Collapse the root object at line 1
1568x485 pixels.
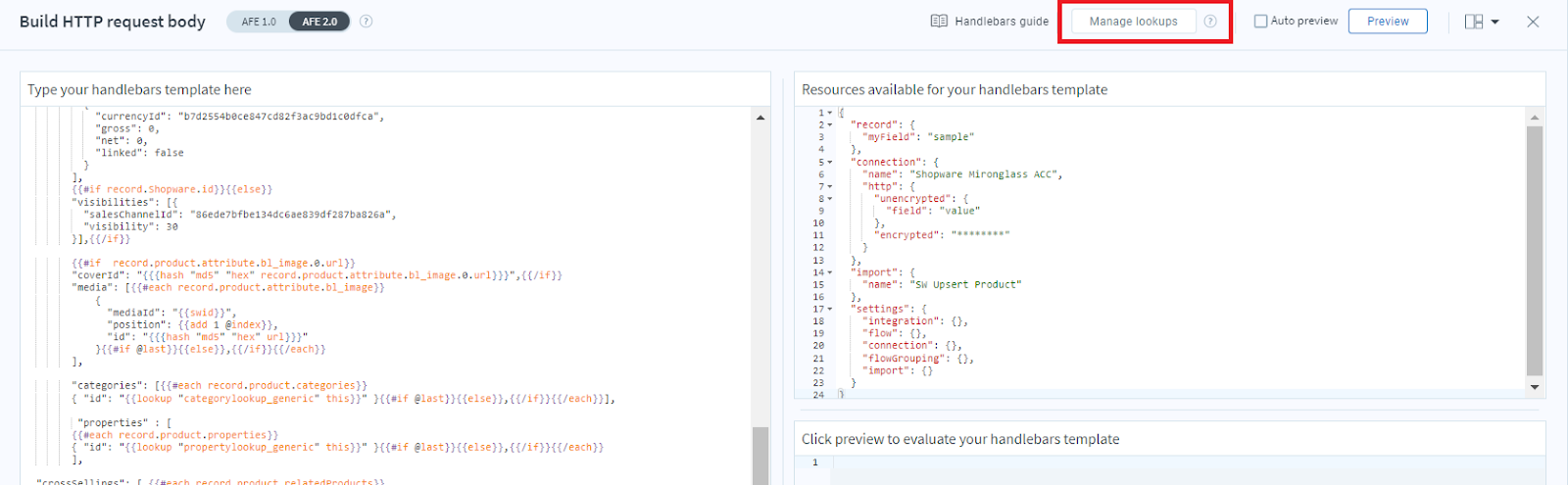830,113
